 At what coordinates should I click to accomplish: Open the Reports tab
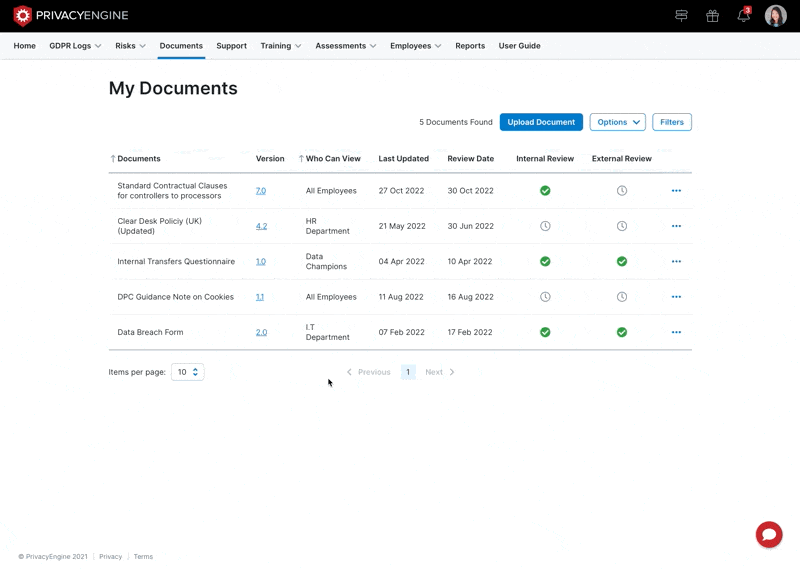(x=470, y=46)
